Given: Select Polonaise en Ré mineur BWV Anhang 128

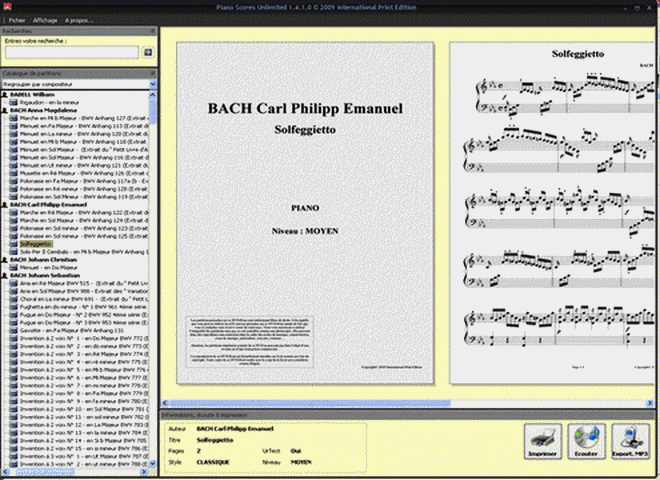Looking at the screenshot, I should pos(84,189).
